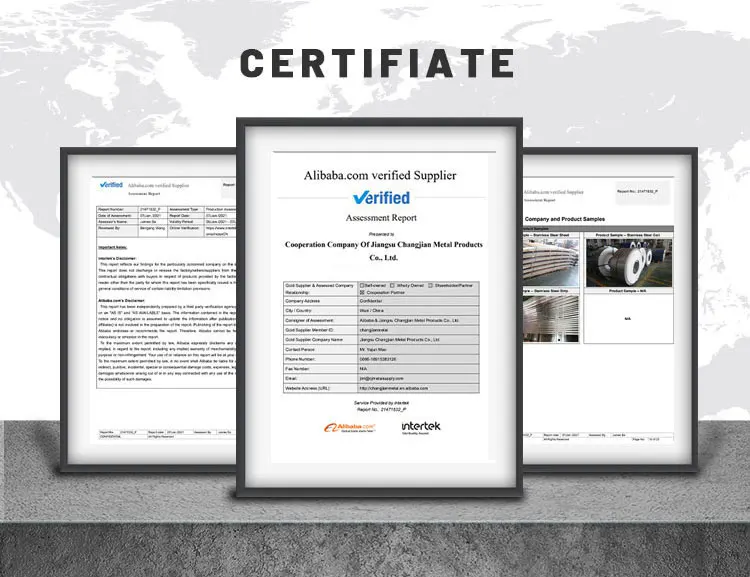Click 'Alibaba.com's Disclaimer' heading
750x577 pixels.
(x=121, y=301)
